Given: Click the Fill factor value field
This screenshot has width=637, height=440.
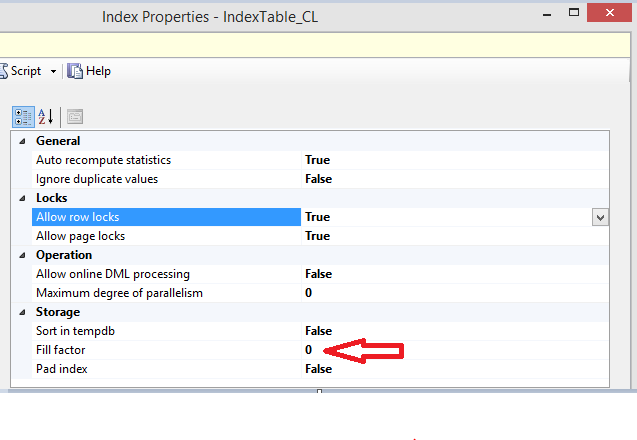Looking at the screenshot, I should [x=310, y=350].
